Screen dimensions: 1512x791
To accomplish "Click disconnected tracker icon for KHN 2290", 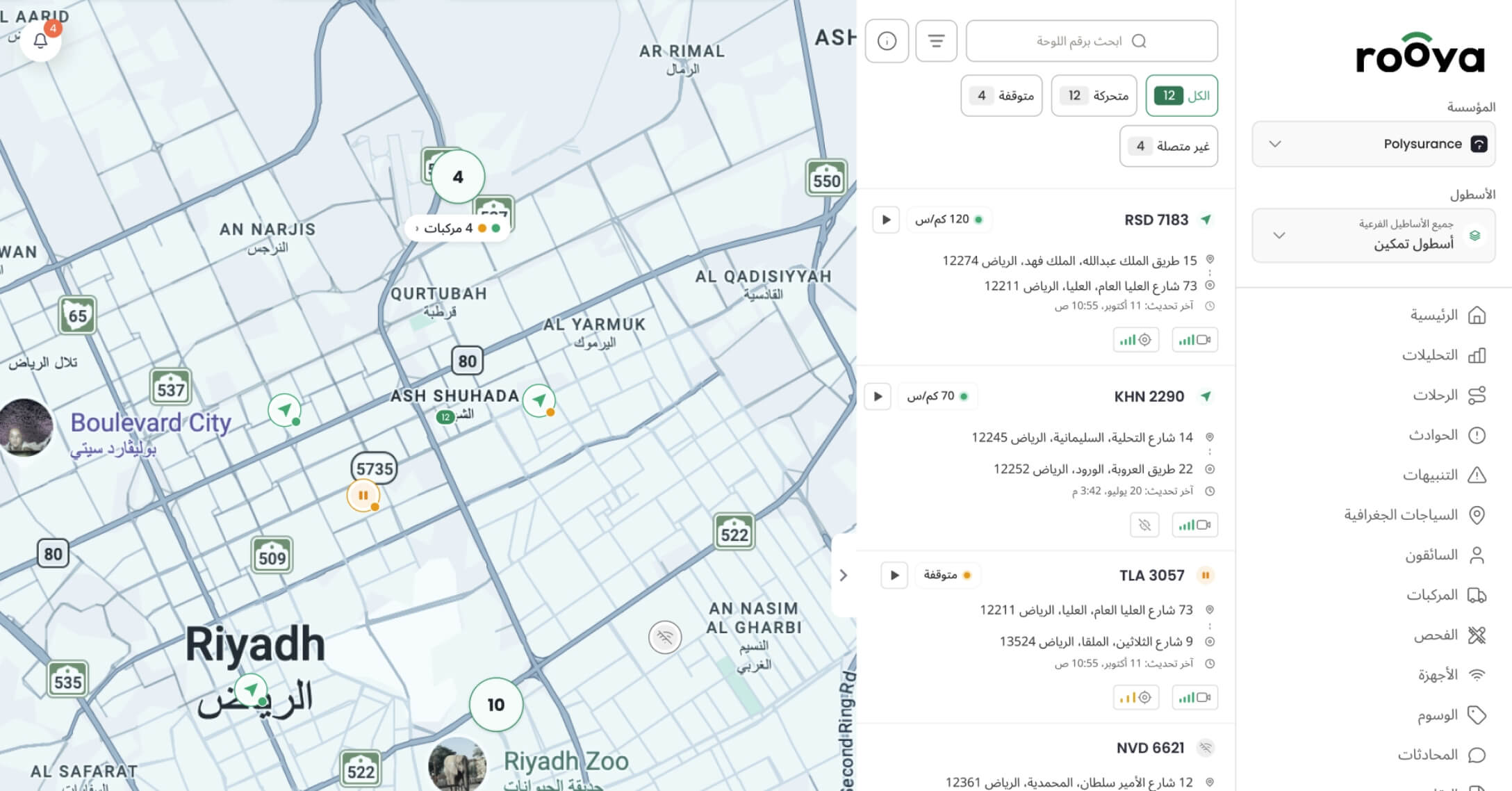I will 1144,525.
